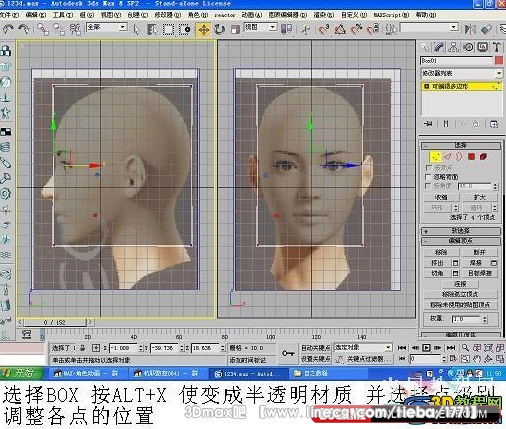Click into the weight value field 1.0
This screenshot has height=429, width=506.
[x=466, y=319]
